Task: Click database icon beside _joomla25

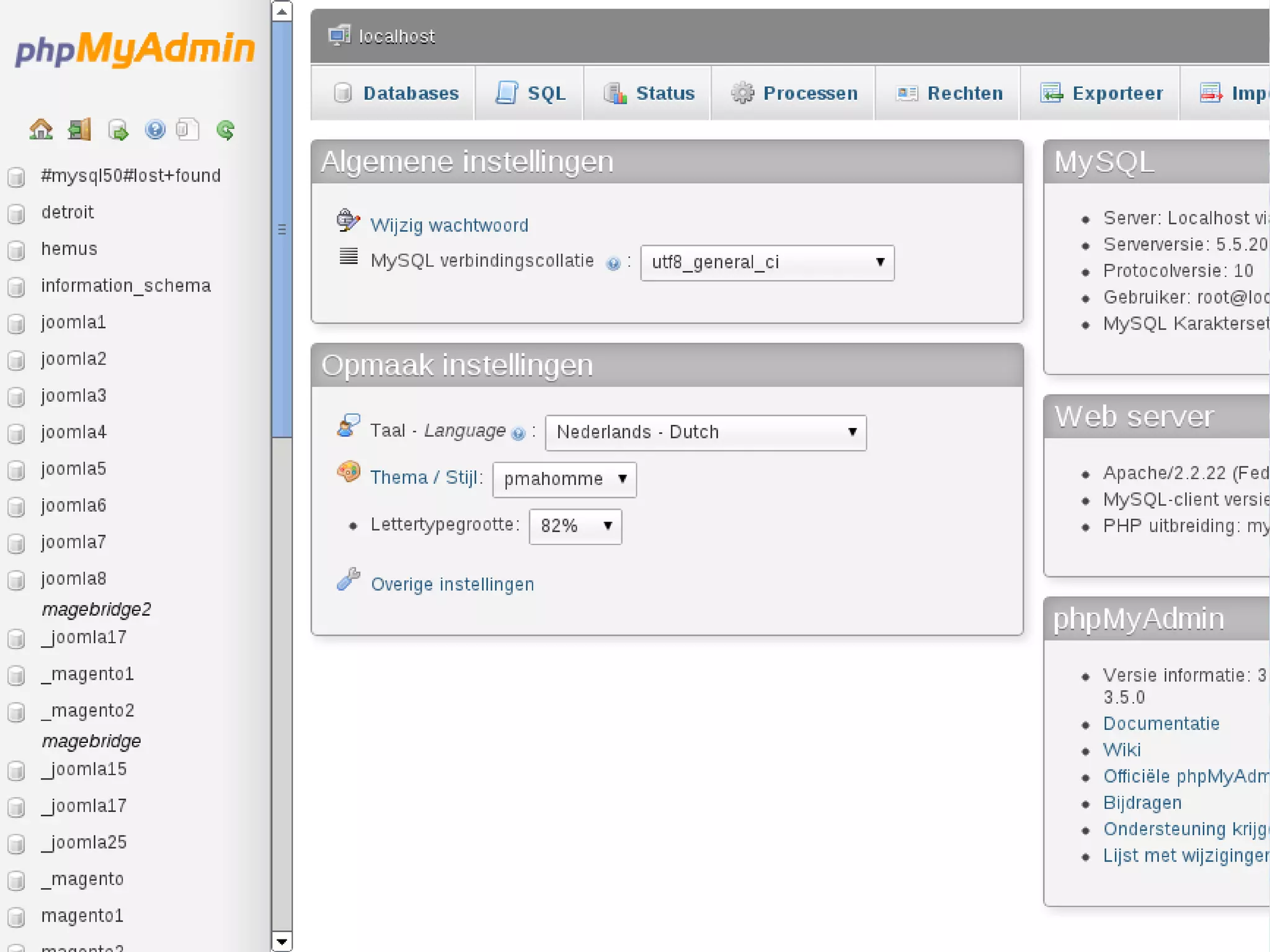Action: [x=17, y=843]
